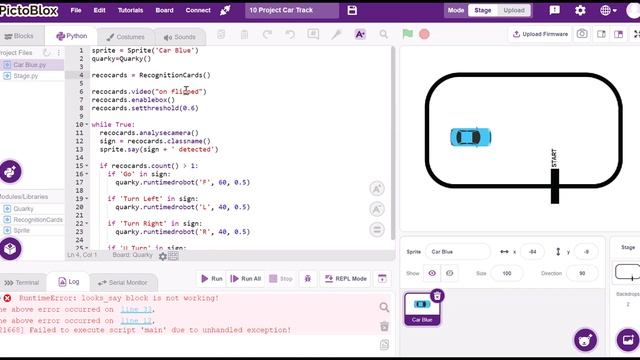Image resolution: width=640 pixels, height=360 pixels.
Task: Click Upload Firmware button
Action: 540,34
